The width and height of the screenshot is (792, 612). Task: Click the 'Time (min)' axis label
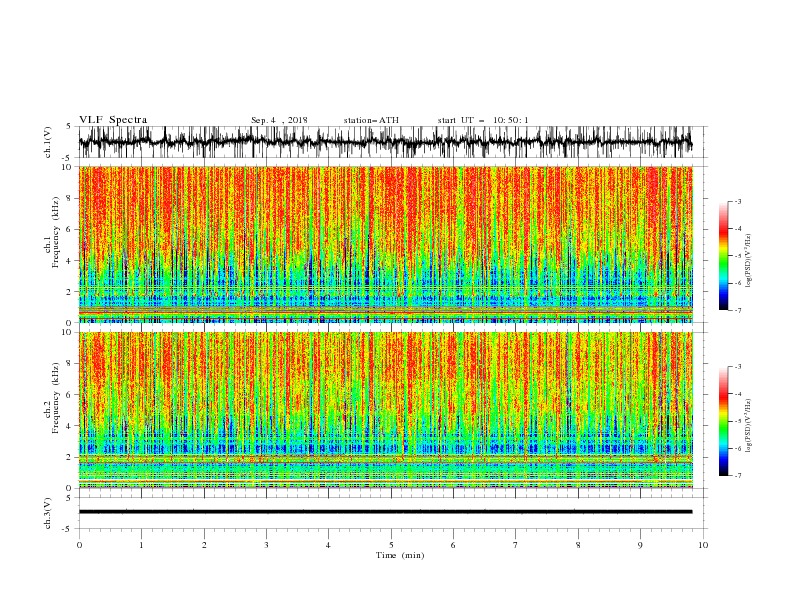400,555
